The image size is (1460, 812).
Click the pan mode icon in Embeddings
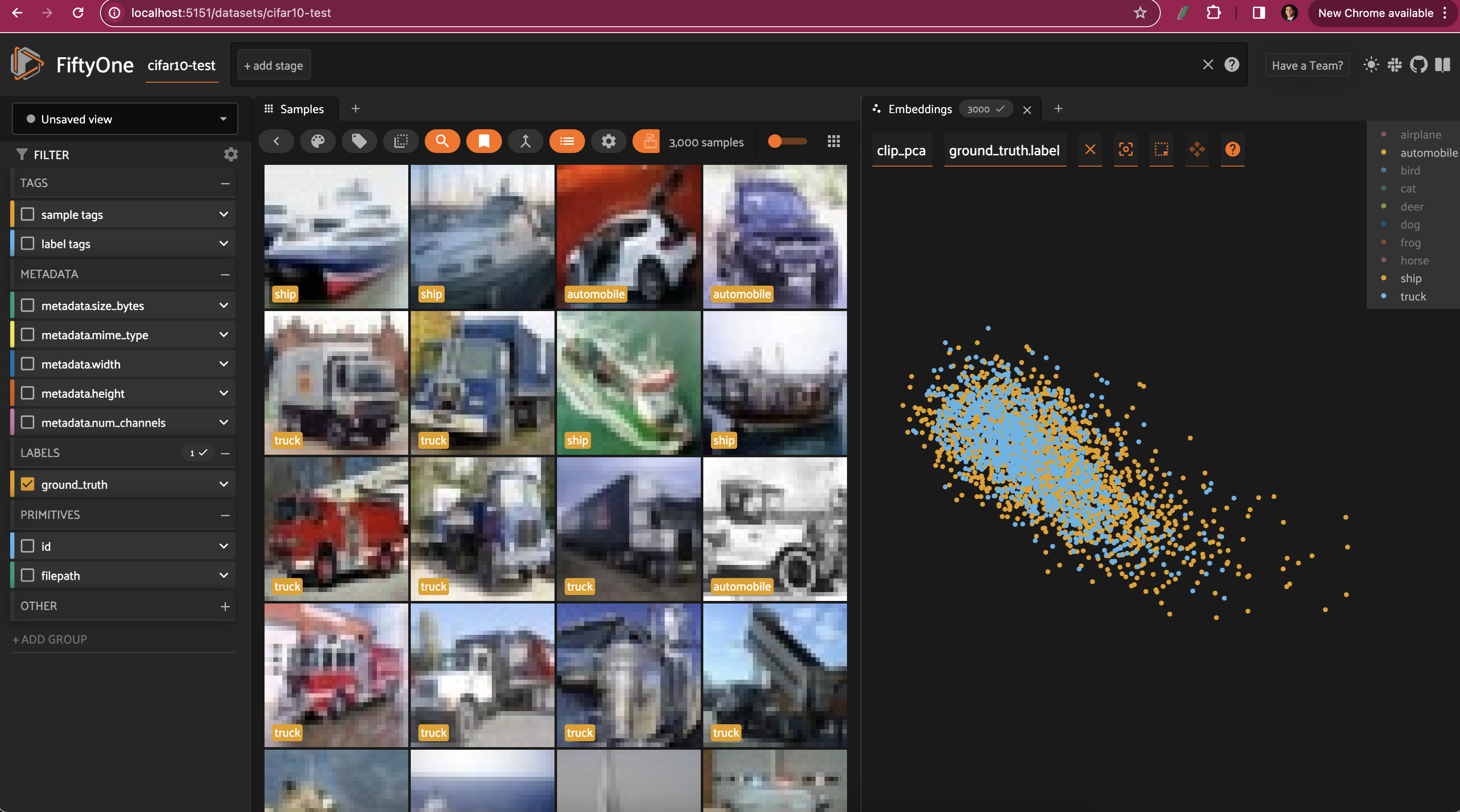point(1196,150)
